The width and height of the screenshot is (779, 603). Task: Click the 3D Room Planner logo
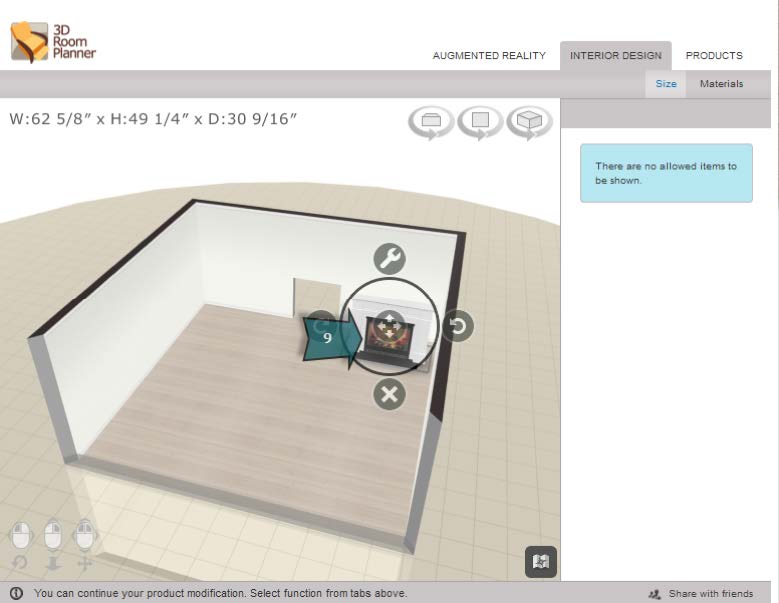[x=53, y=42]
